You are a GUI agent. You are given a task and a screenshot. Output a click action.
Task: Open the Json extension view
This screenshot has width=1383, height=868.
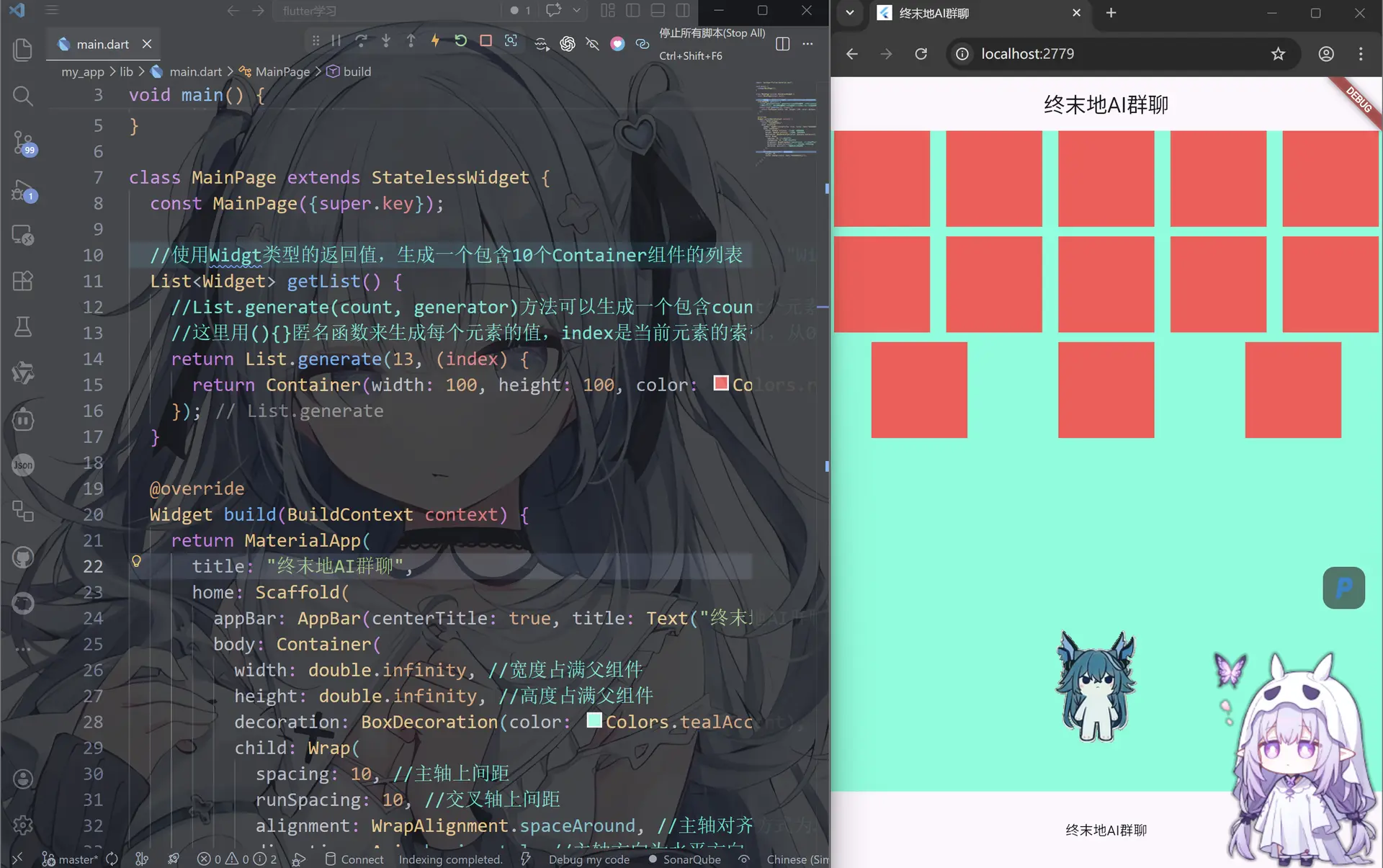(x=23, y=465)
